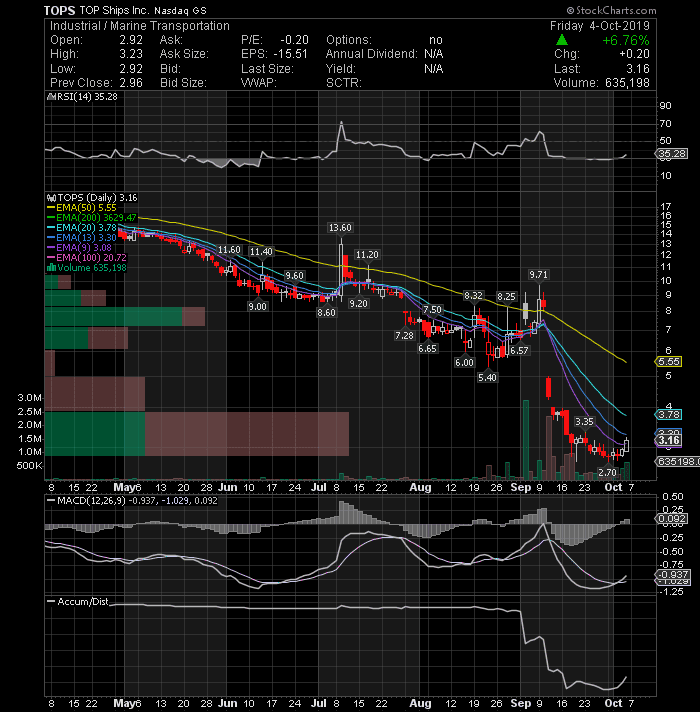The width and height of the screenshot is (700, 712).
Task: Click the volume bars icon in the legend
Action: [x=51, y=267]
